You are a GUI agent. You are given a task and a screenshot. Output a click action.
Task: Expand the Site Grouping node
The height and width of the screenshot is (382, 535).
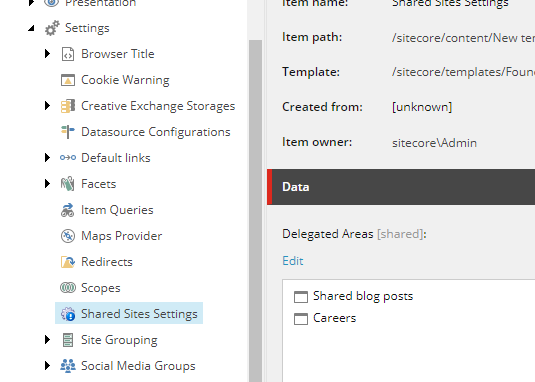click(47, 340)
